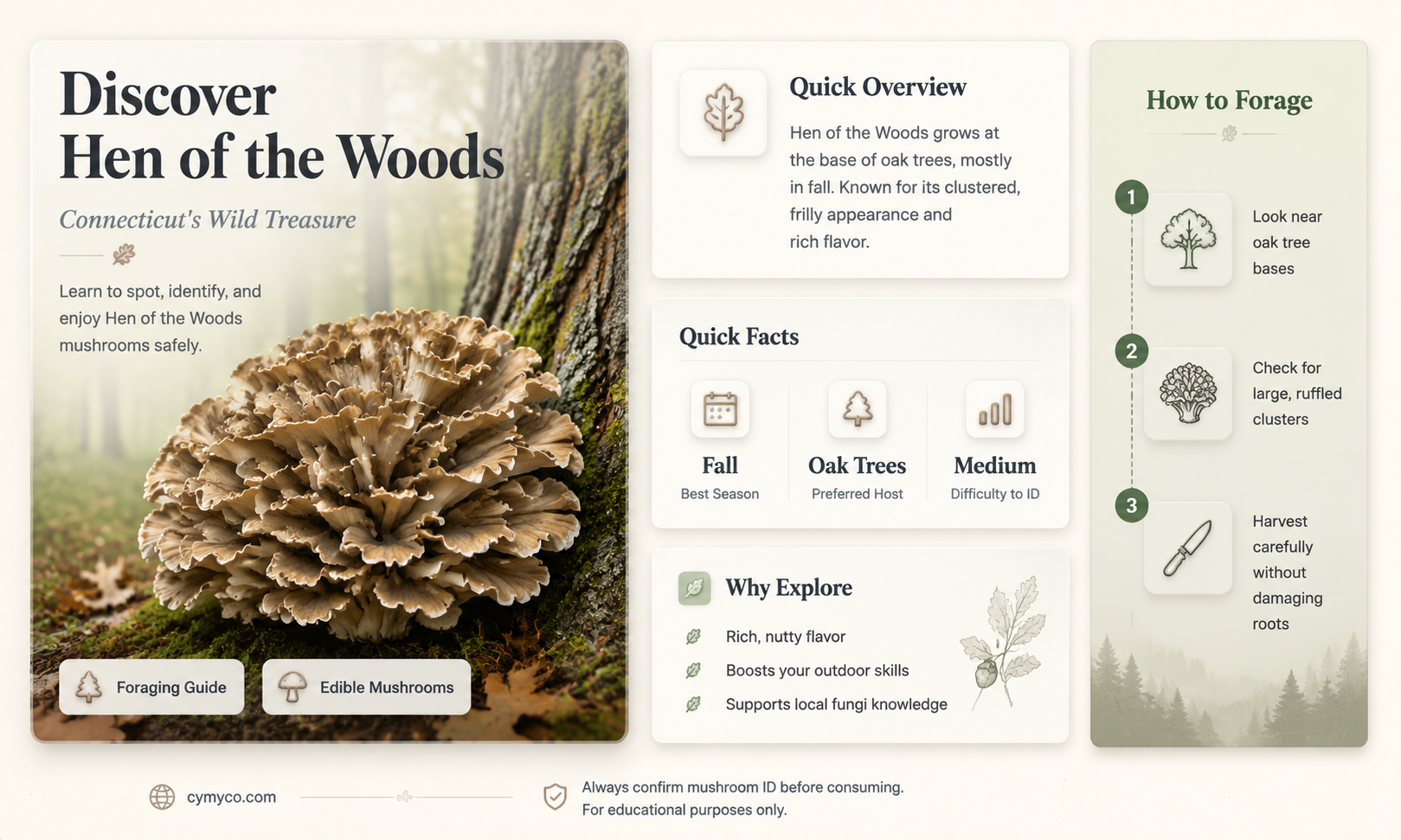1401x840 pixels.
Task: Click the Check for large, ruffled clusters text
Action: [1297, 394]
